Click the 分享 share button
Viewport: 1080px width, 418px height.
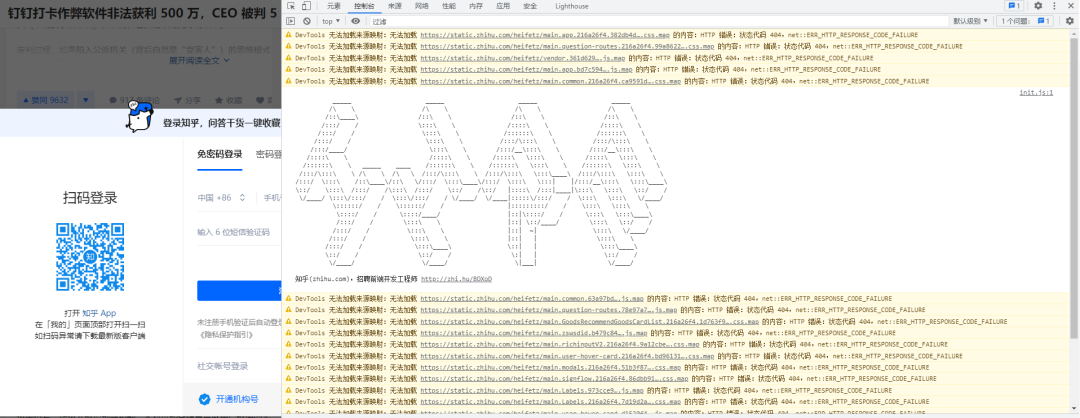click(188, 100)
